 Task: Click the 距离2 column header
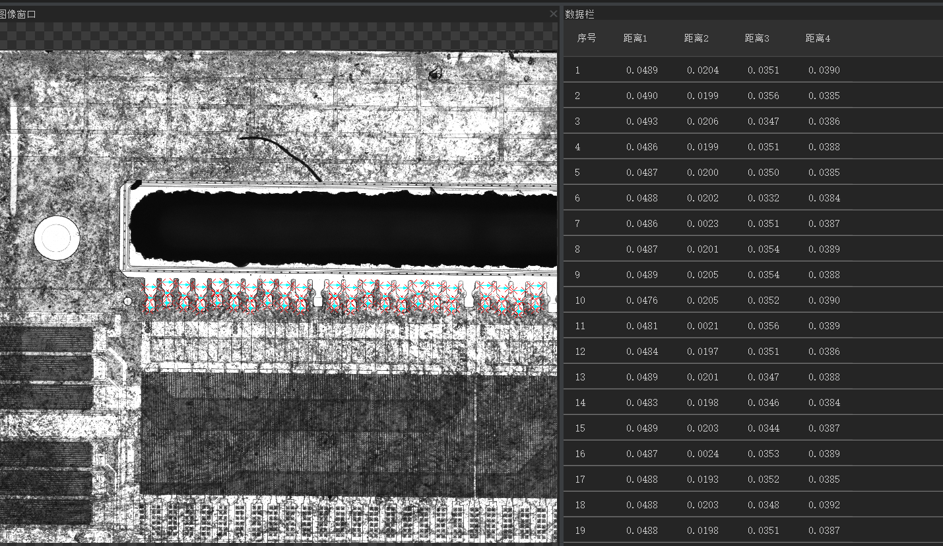(x=696, y=38)
